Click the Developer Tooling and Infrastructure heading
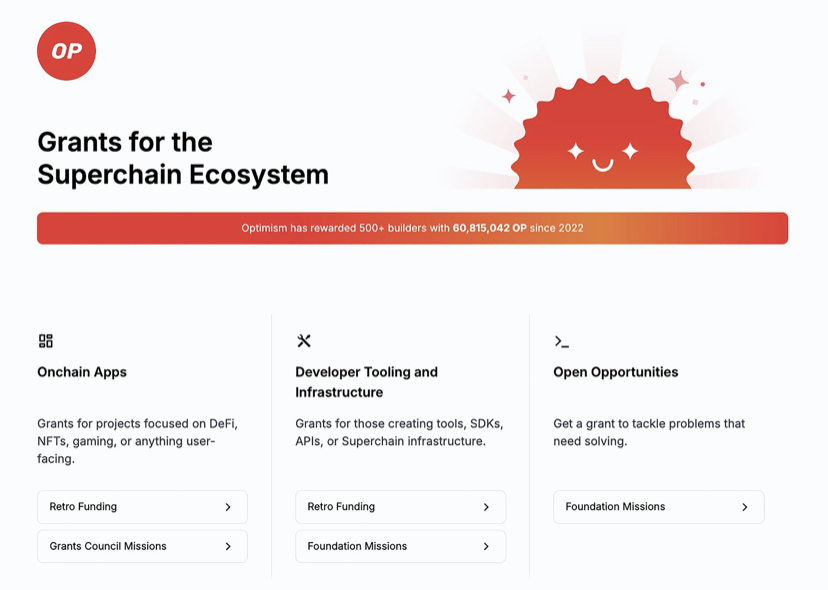Image resolution: width=828 pixels, height=590 pixels. pos(366,382)
